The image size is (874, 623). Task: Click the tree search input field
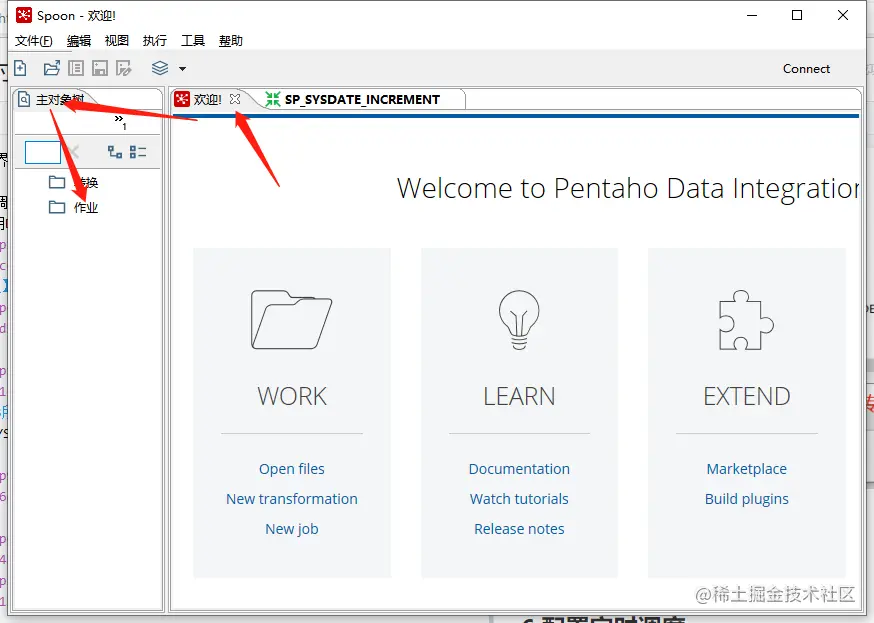pos(43,152)
